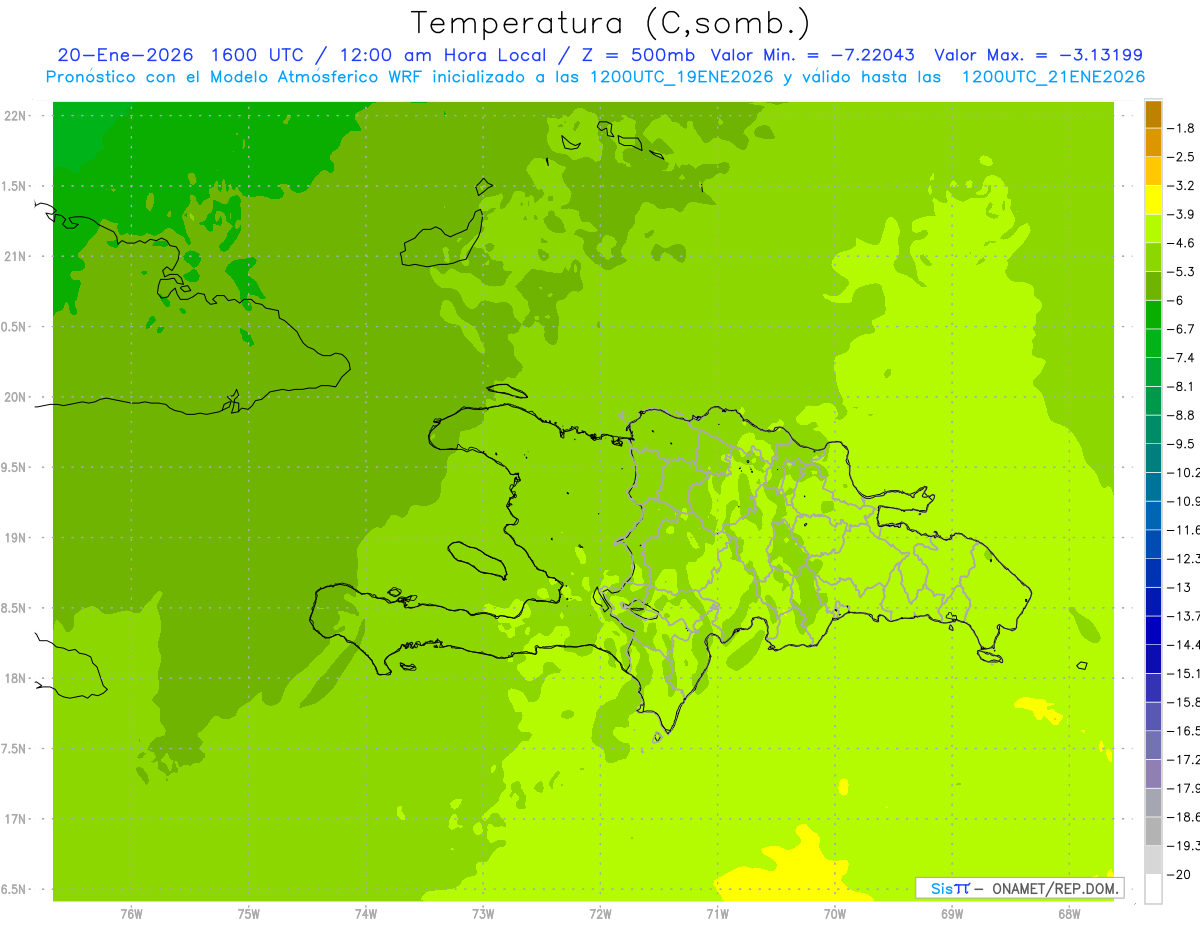The width and height of the screenshot is (1200, 927).
Task: Click the 'ONAMET/REP.DOM.' credit label
Action: (1056, 887)
